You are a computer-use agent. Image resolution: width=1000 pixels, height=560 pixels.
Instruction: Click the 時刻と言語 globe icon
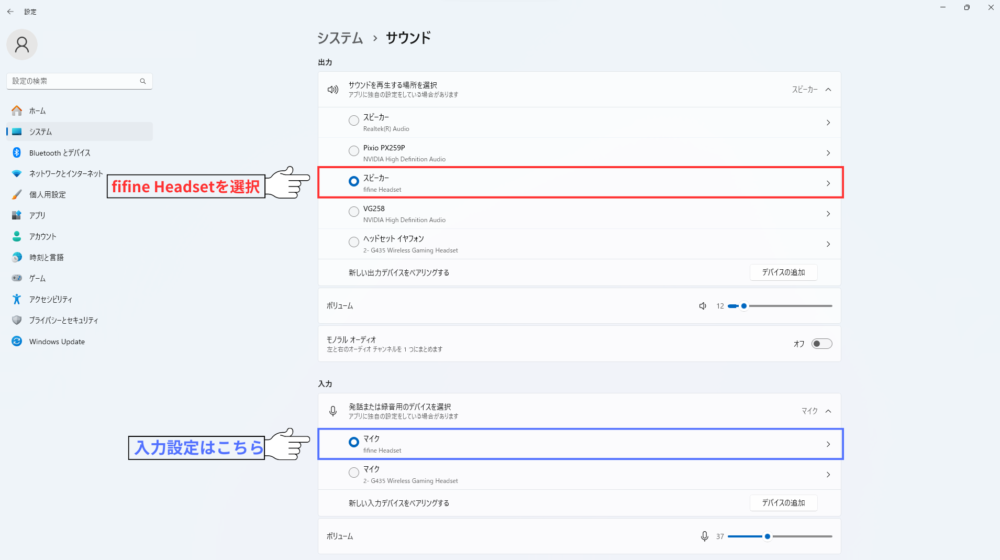tap(17, 257)
